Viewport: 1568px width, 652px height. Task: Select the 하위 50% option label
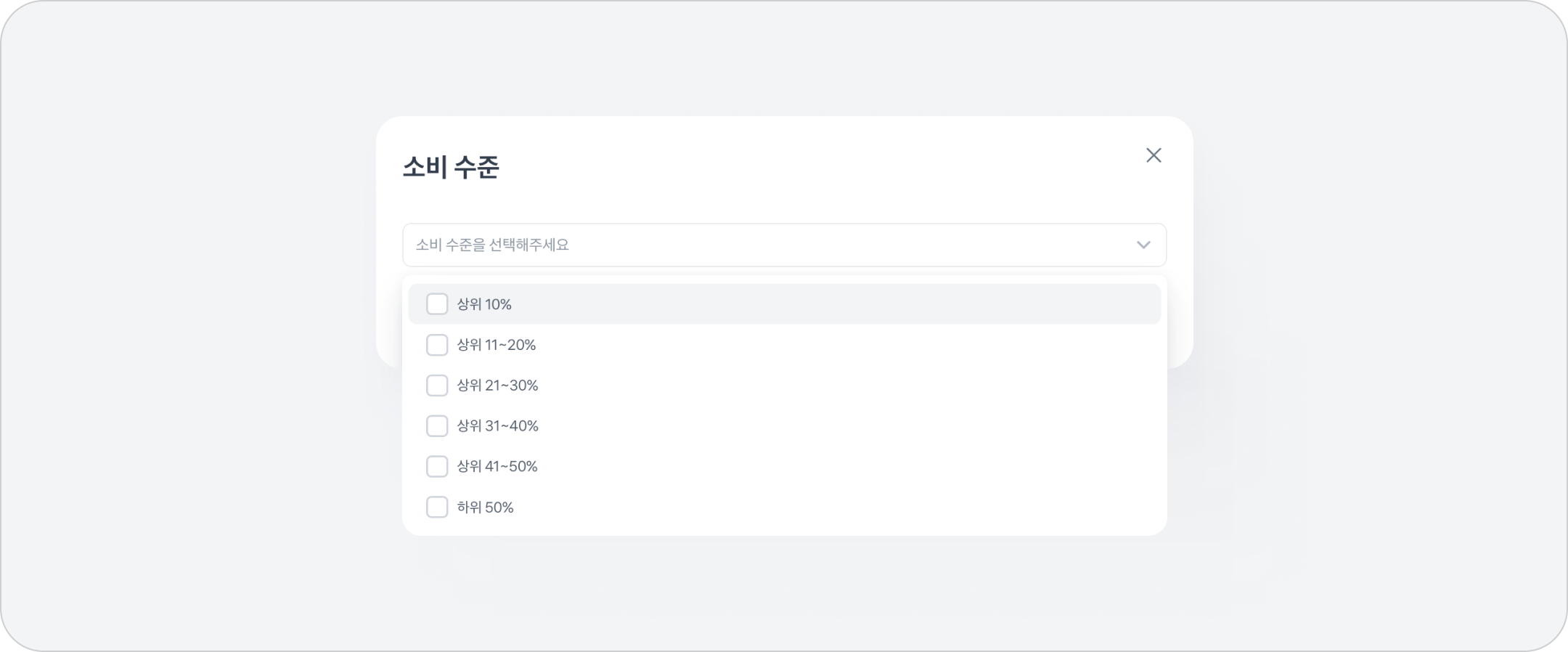[x=485, y=508]
